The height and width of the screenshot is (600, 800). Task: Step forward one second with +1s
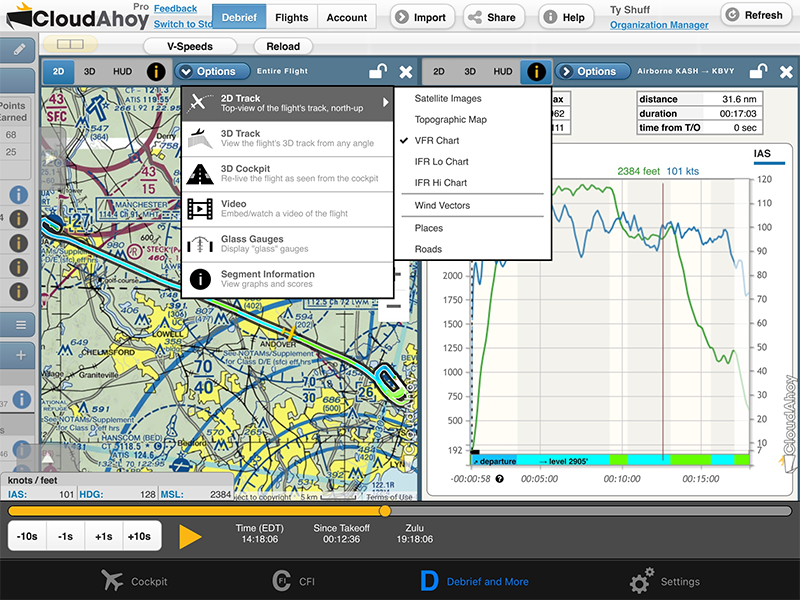[104, 536]
